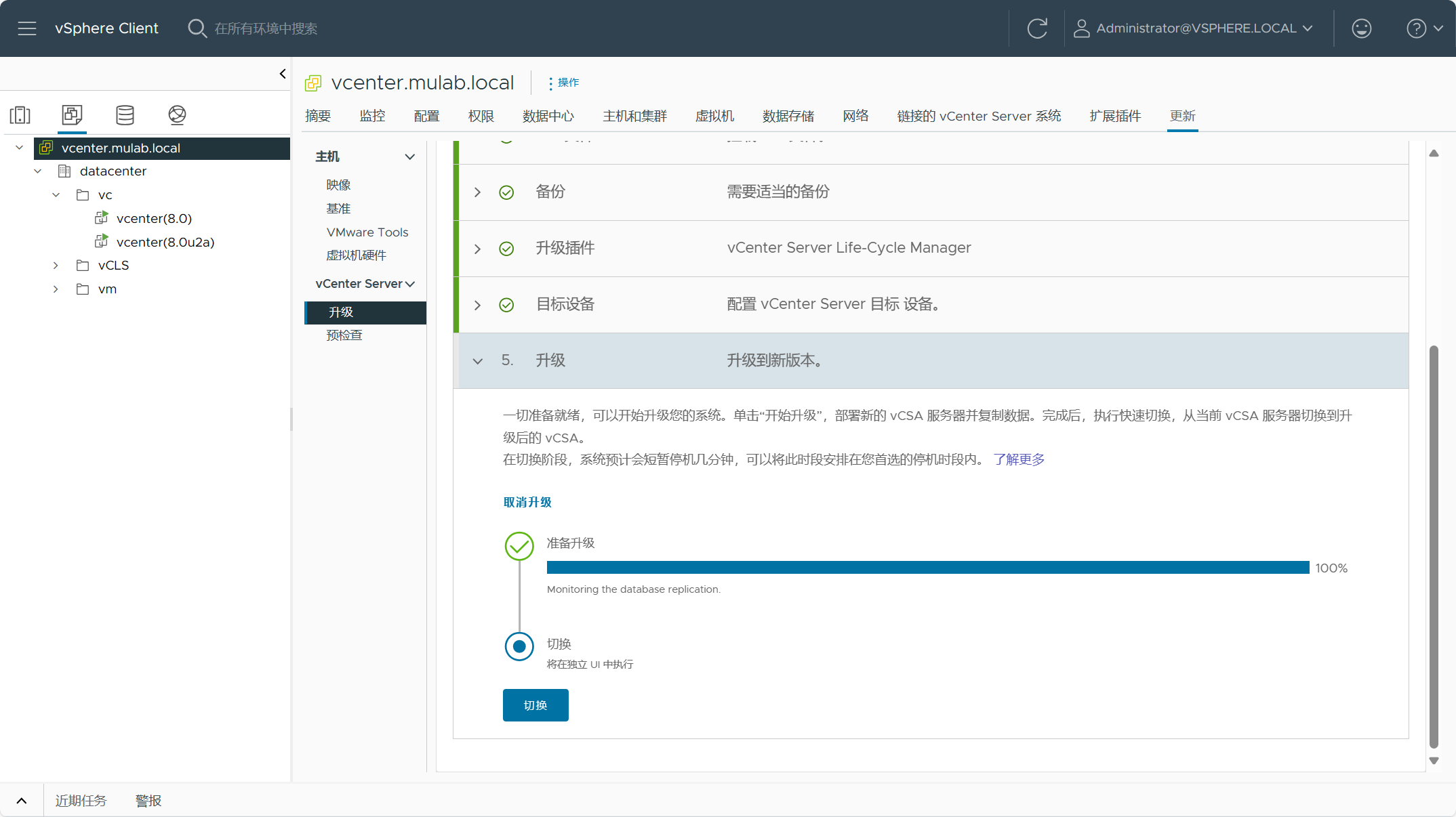This screenshot has width=1456, height=817.
Task: Collapse step 5 升级 row
Action: (478, 361)
